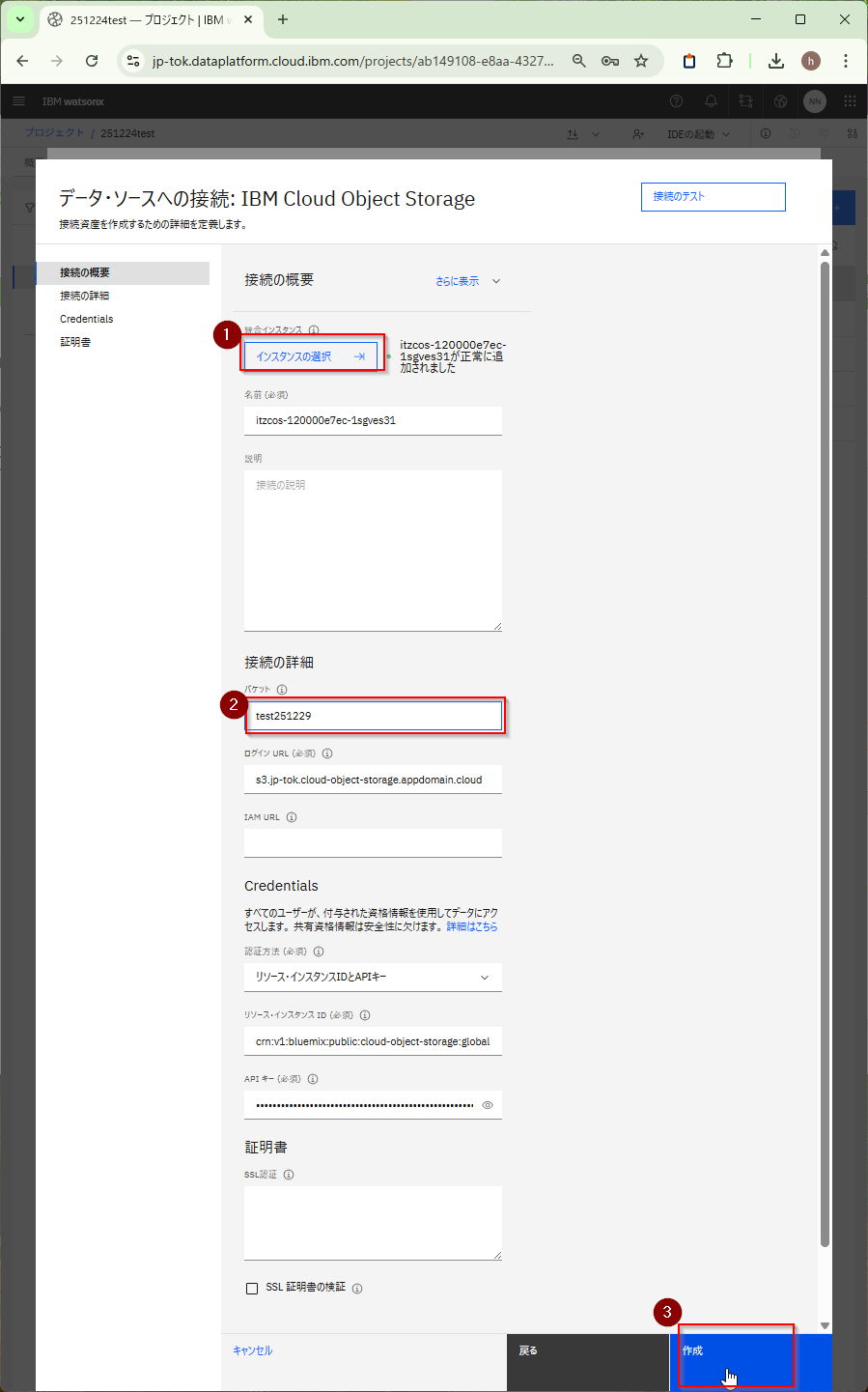The image size is (868, 1392).
Task: Click the バケット input field
Action: click(x=373, y=716)
